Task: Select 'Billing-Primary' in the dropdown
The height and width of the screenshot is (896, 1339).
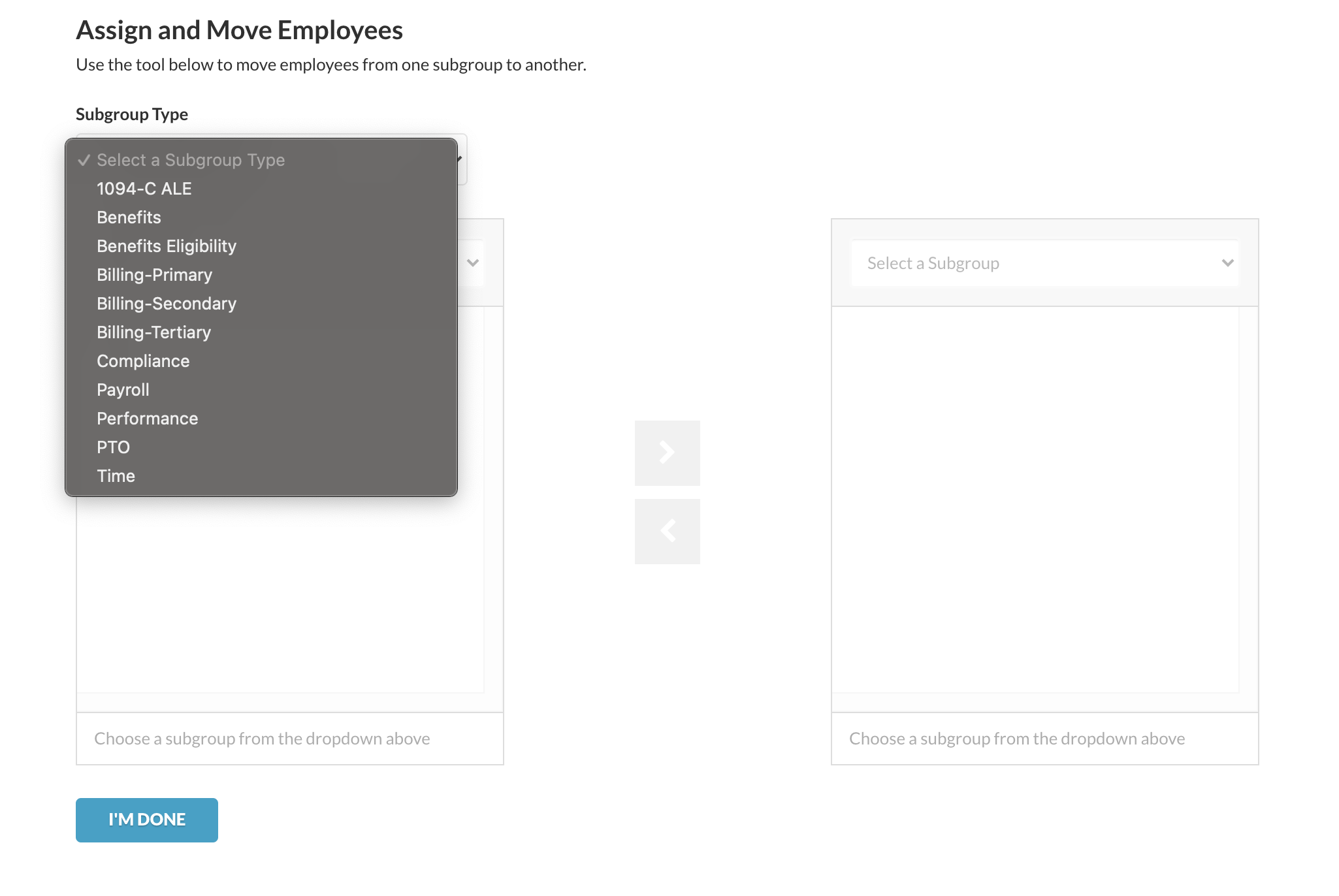Action: click(x=261, y=275)
